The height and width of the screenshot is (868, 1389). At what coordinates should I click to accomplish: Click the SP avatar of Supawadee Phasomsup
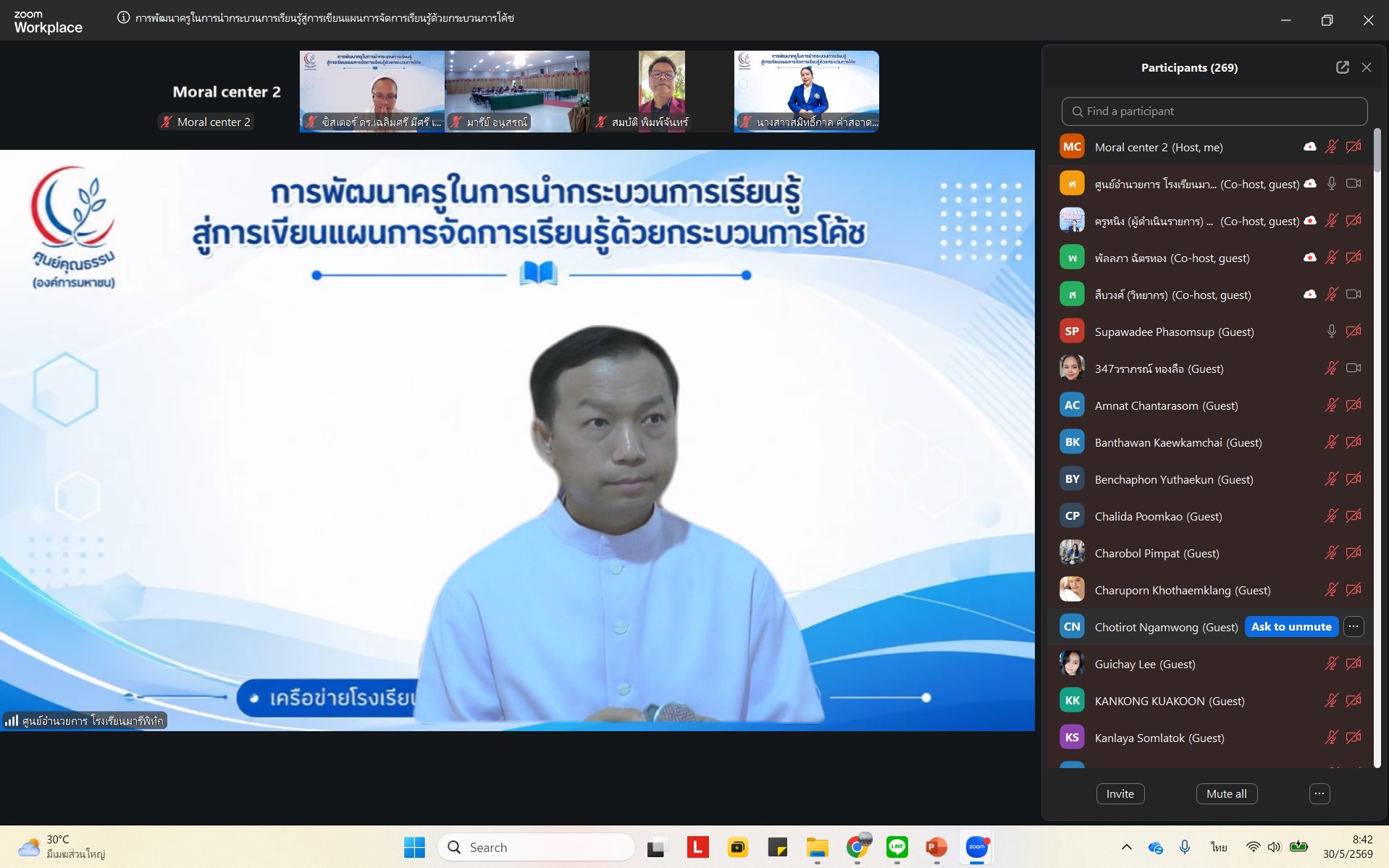[x=1072, y=332]
